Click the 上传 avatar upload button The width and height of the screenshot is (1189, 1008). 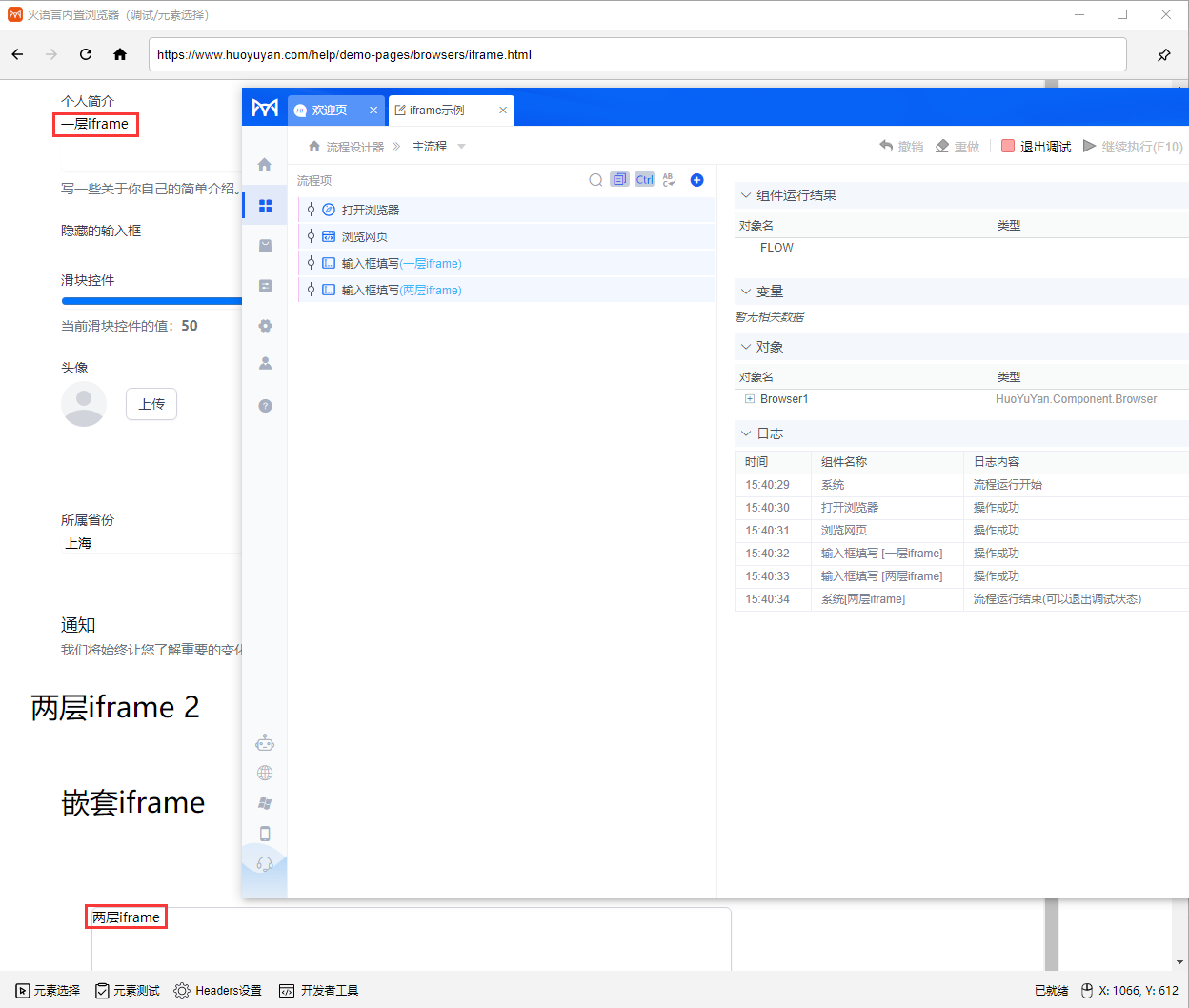click(x=151, y=404)
